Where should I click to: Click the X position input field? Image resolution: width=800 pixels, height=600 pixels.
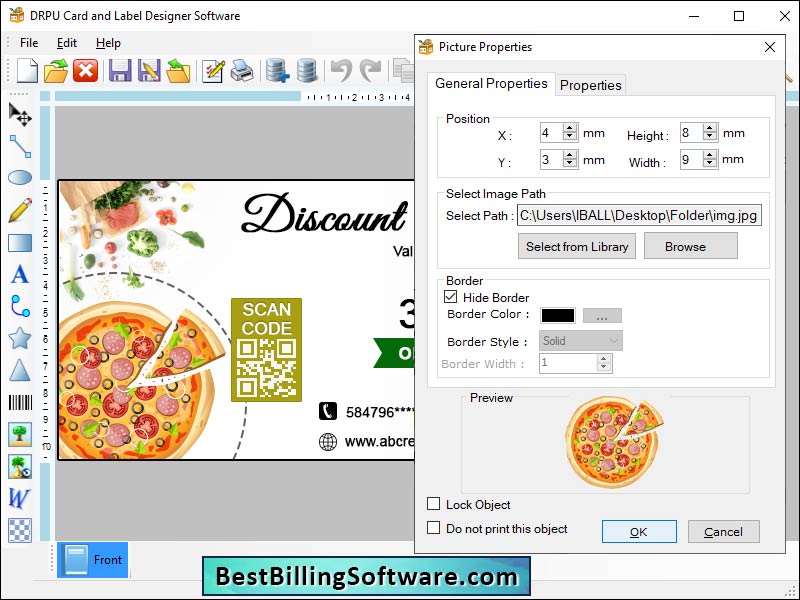point(552,133)
